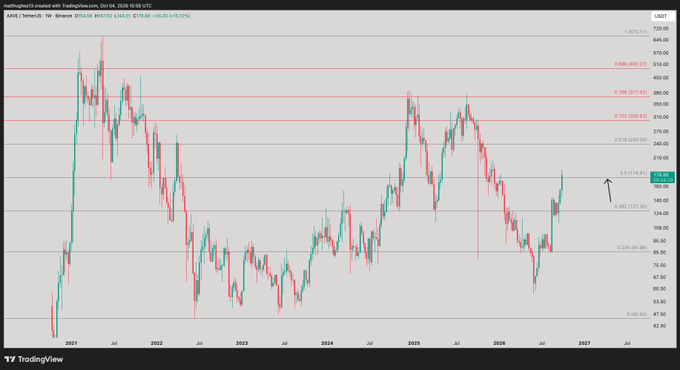Click the 2021 label on time axis
Screen dimensions: 680x370
point(71,343)
